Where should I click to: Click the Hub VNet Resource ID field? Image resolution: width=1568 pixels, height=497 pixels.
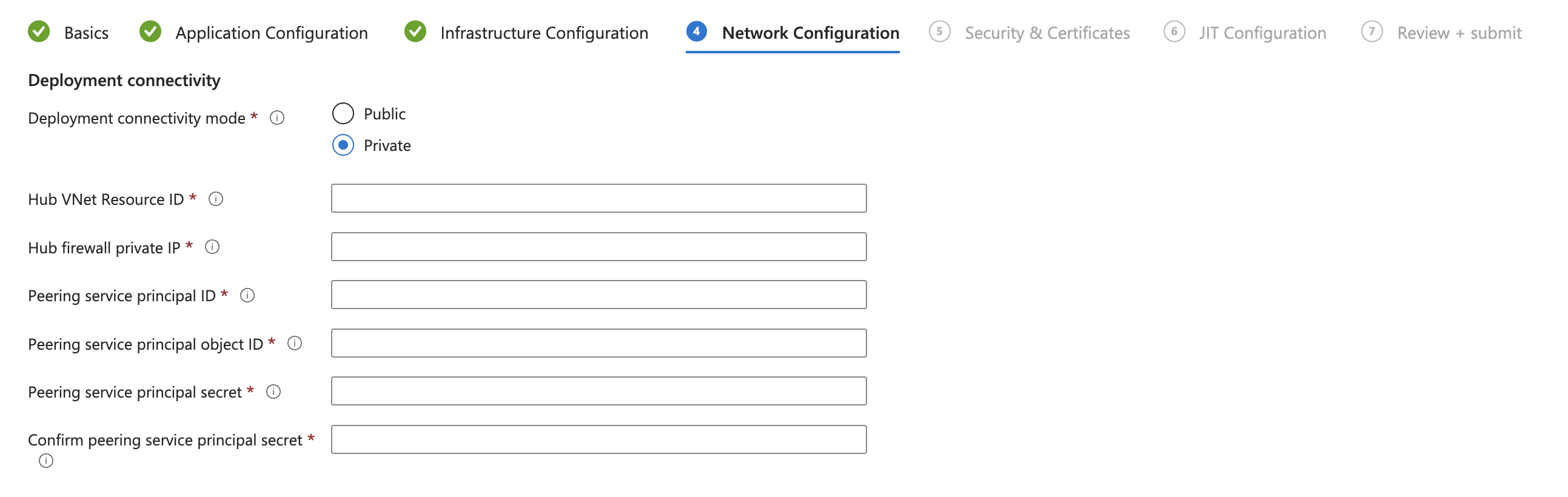(598, 198)
